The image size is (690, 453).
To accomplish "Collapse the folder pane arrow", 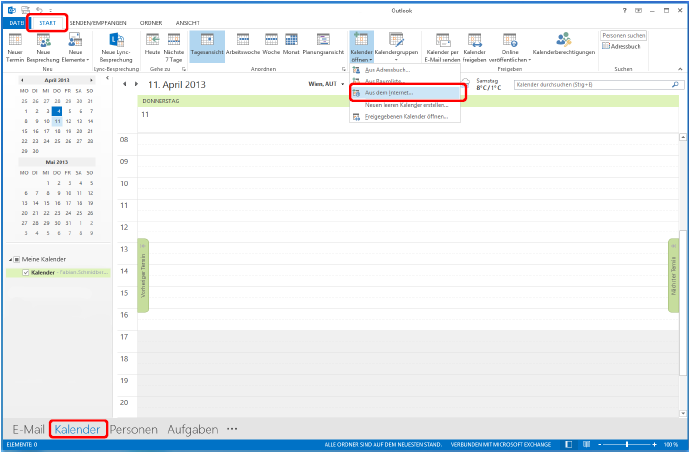I will pyautogui.click(x=107, y=78).
